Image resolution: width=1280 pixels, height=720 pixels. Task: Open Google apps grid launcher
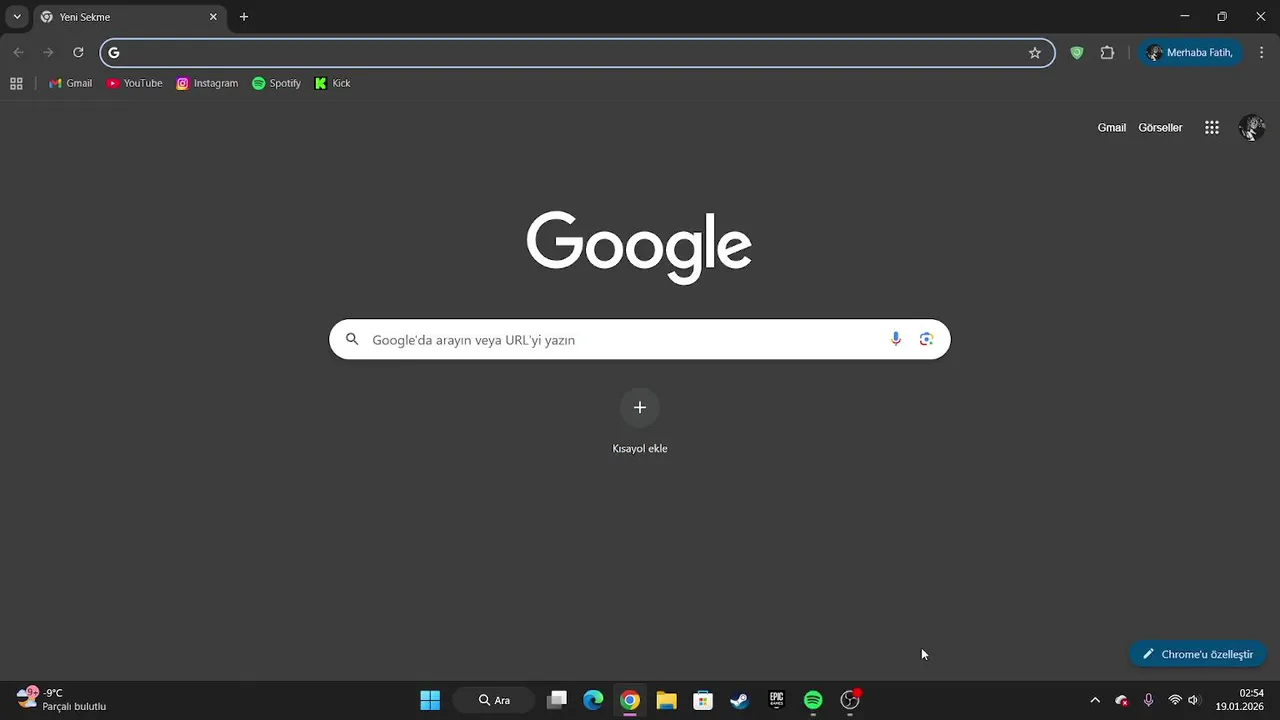coord(1212,128)
